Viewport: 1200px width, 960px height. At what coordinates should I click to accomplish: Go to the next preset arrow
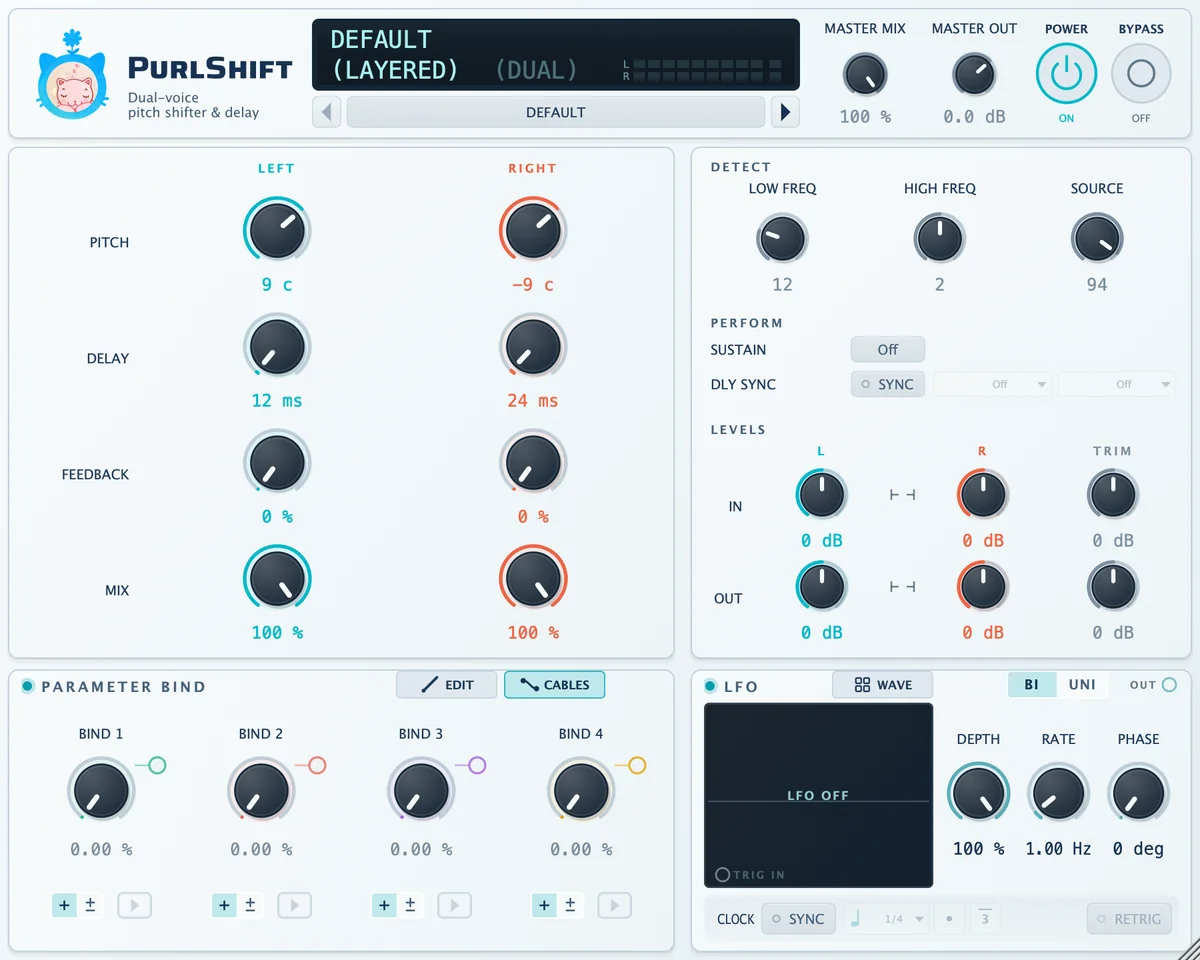coord(785,112)
